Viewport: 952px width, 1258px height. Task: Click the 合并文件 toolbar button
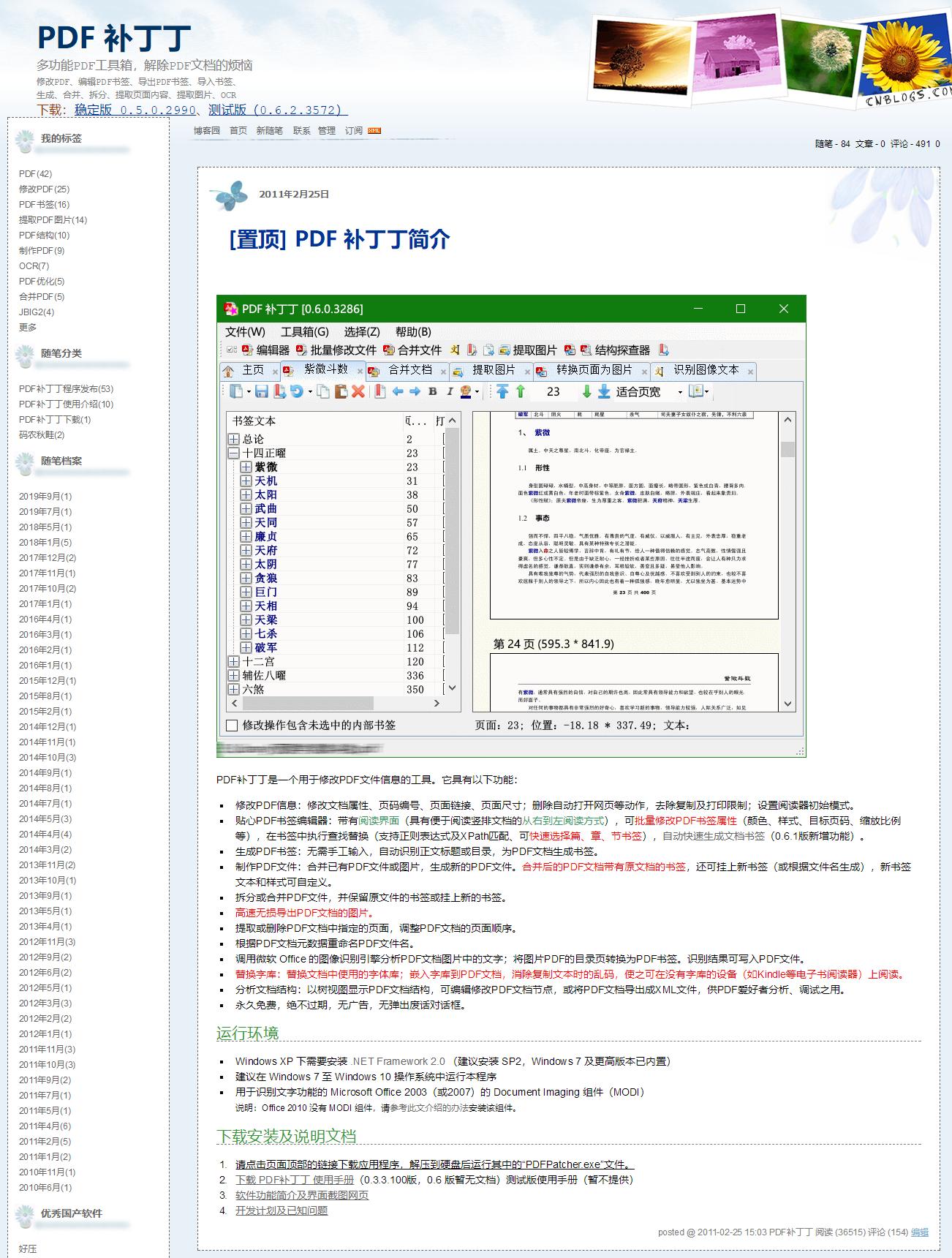coord(413,350)
